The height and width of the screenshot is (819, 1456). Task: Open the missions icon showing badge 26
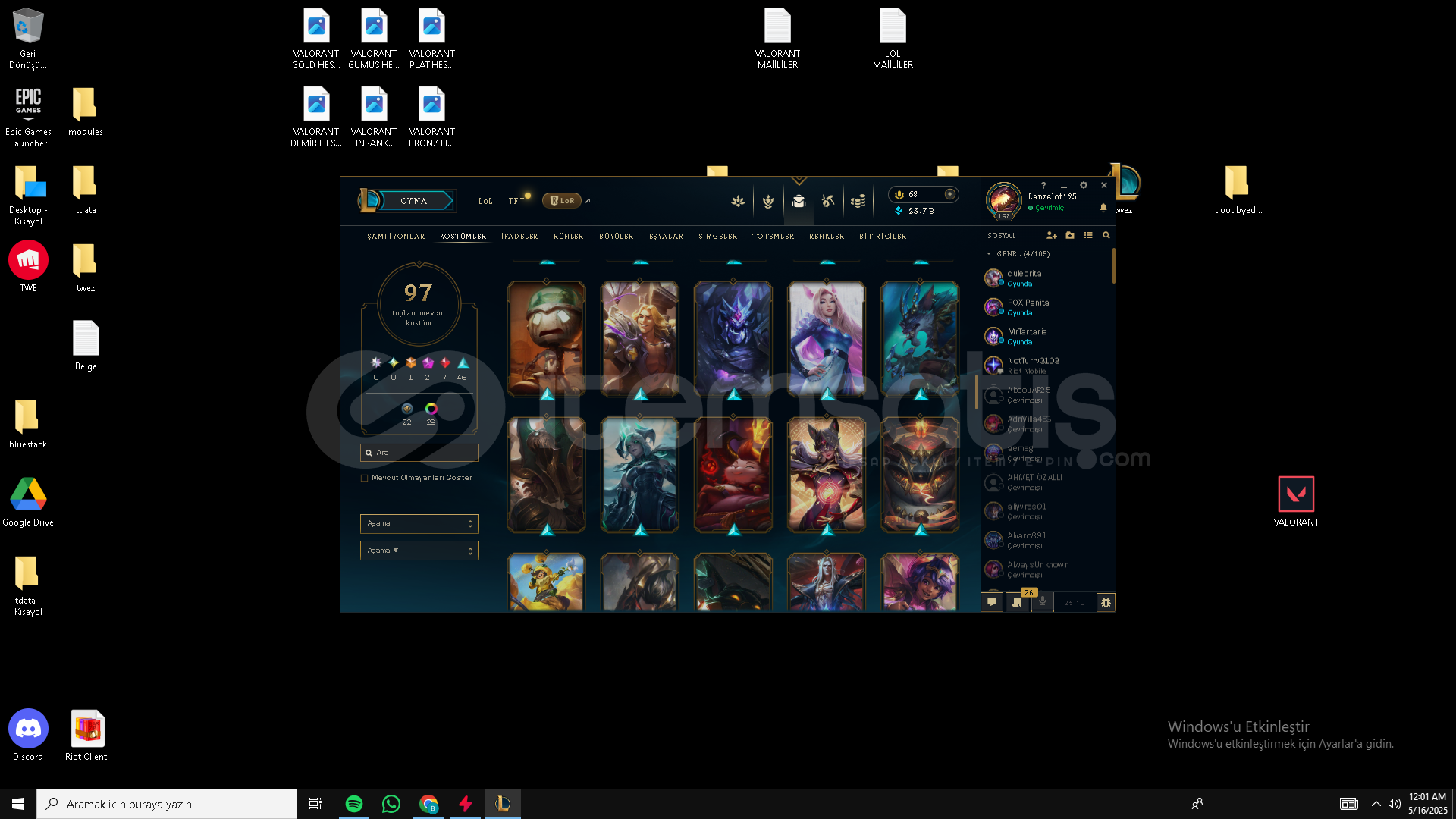pyautogui.click(x=1018, y=602)
